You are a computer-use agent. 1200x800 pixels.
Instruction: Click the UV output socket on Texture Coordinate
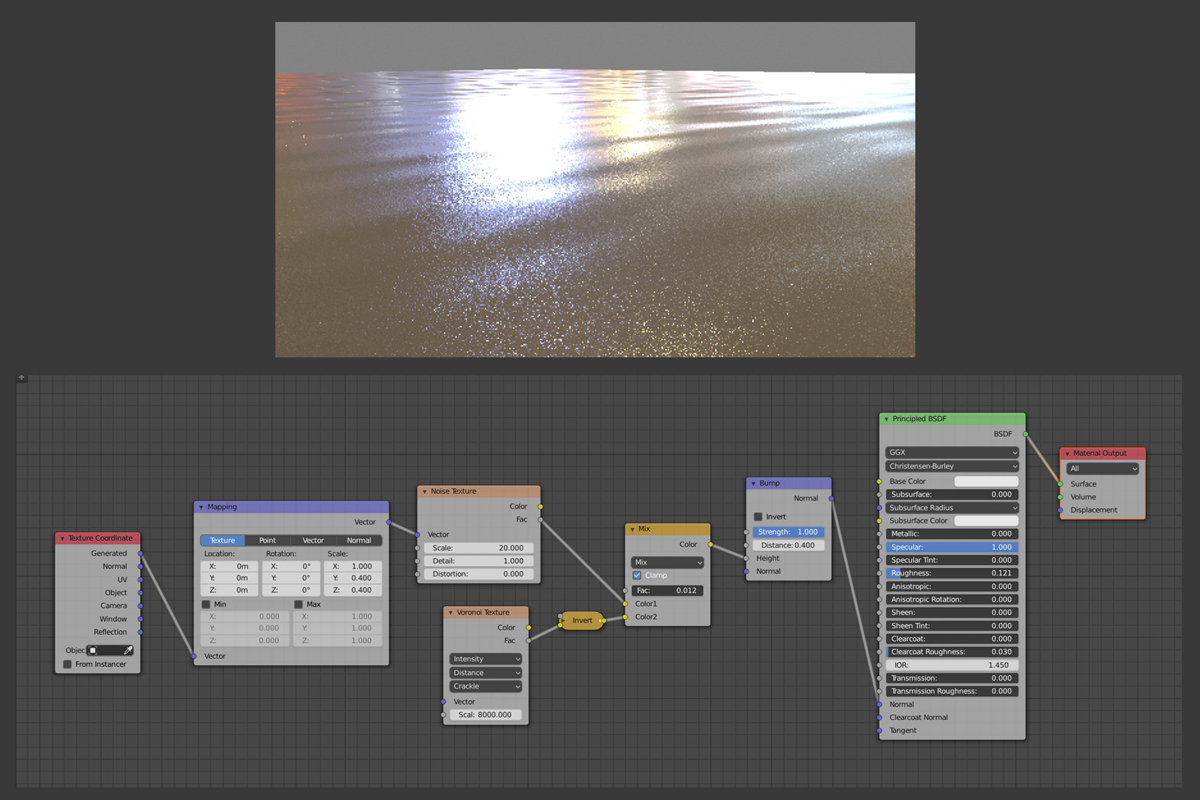[140, 579]
